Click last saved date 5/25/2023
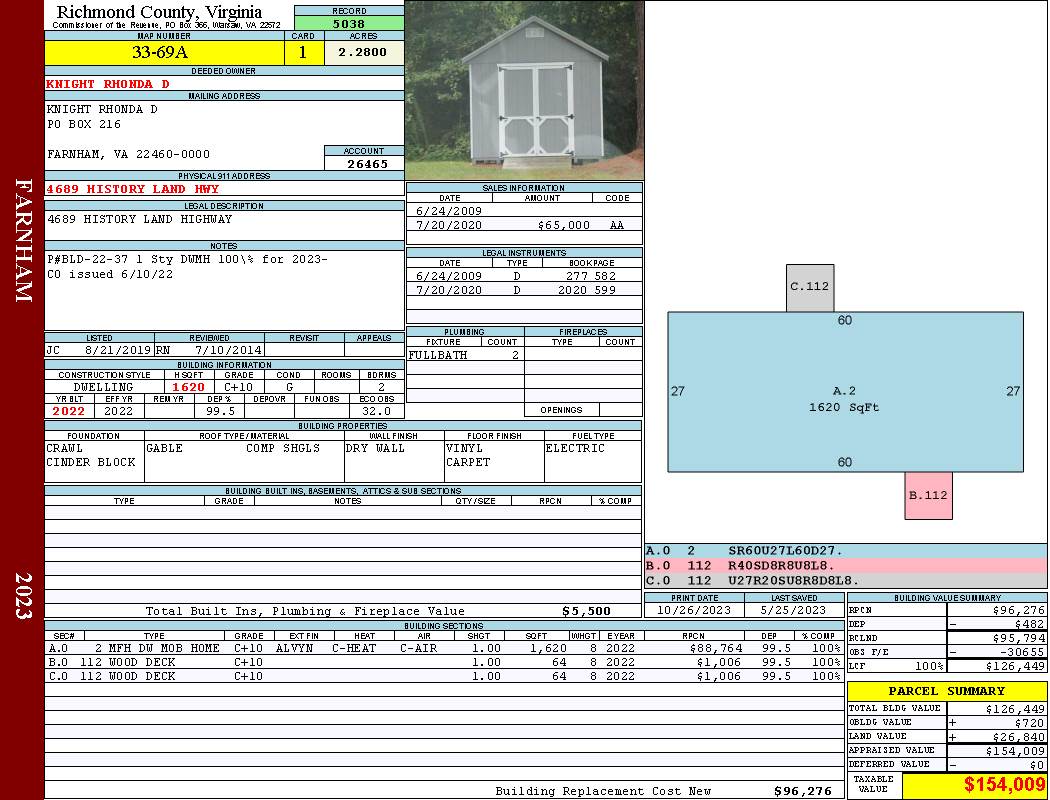 (793, 610)
